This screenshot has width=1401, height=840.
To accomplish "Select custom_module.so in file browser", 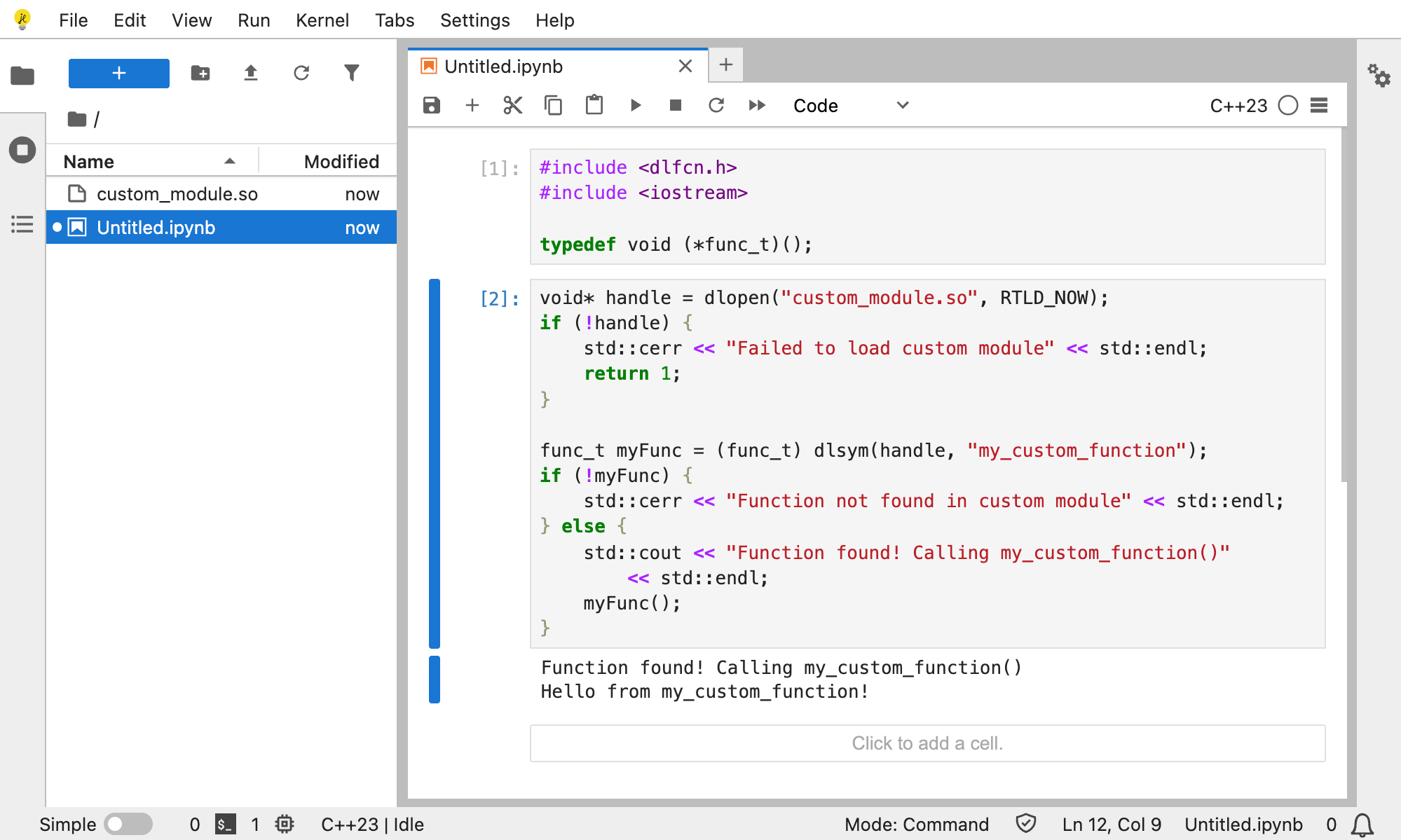I will pyautogui.click(x=177, y=194).
